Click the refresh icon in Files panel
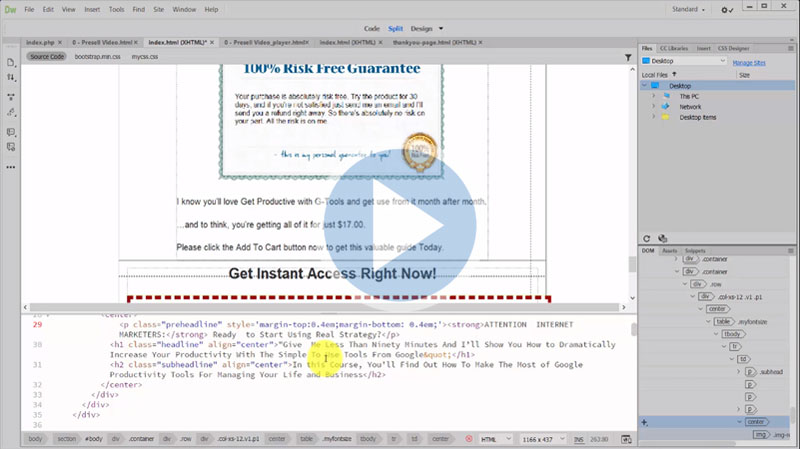The height and width of the screenshot is (449, 800). click(x=647, y=238)
